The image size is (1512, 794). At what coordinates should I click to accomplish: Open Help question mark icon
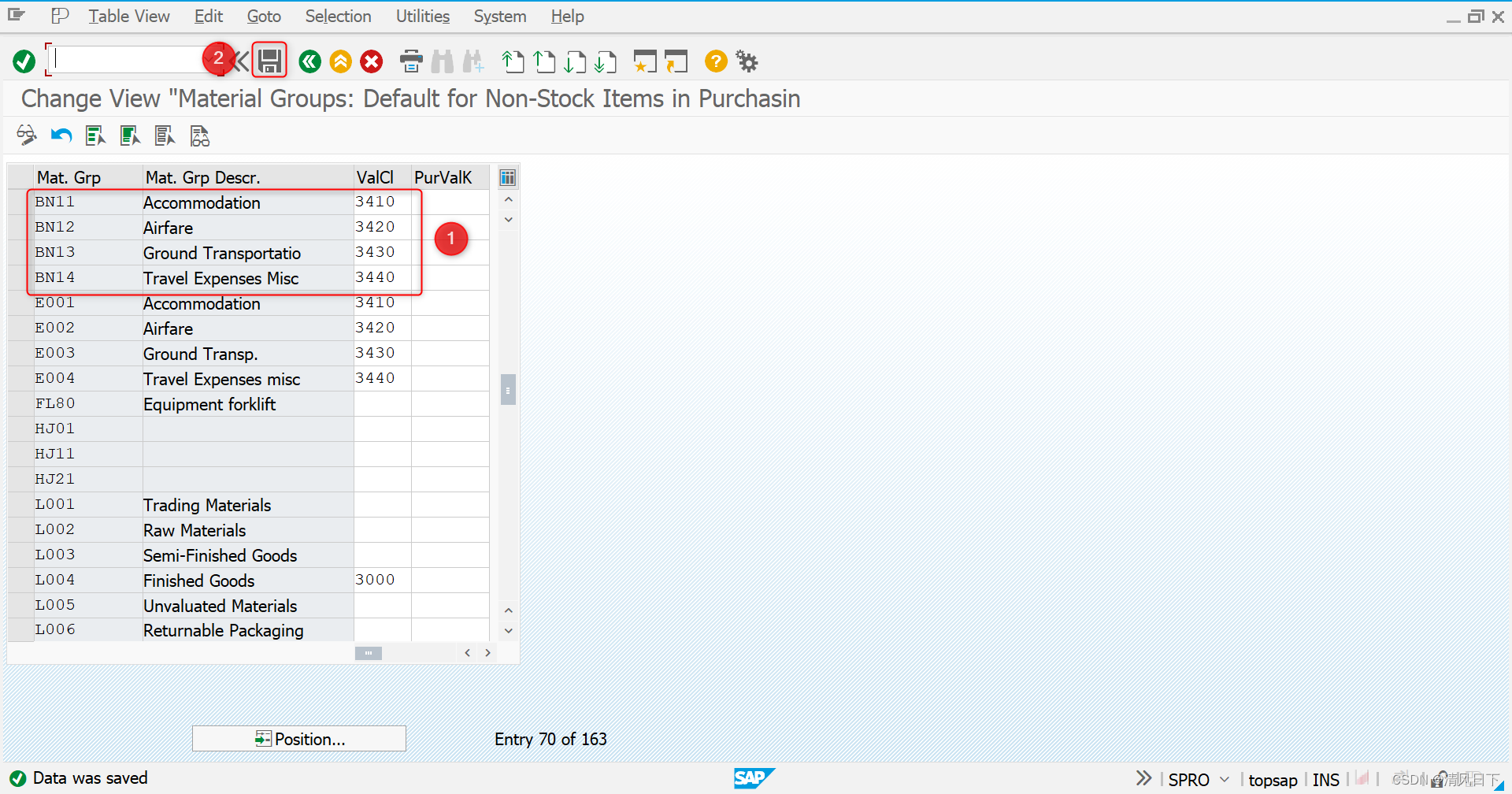(x=716, y=61)
